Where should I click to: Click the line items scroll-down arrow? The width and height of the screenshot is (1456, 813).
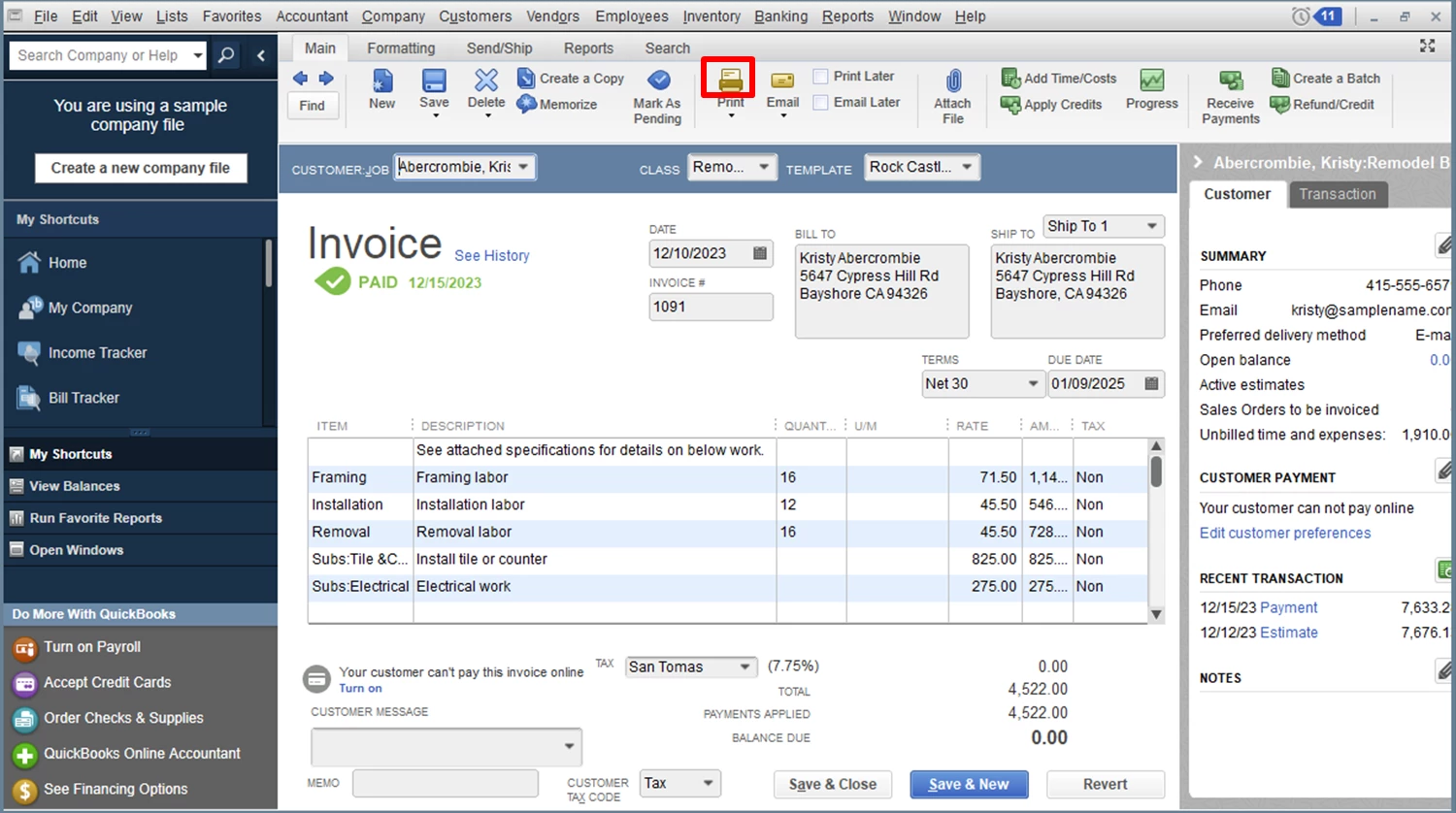(x=1156, y=614)
